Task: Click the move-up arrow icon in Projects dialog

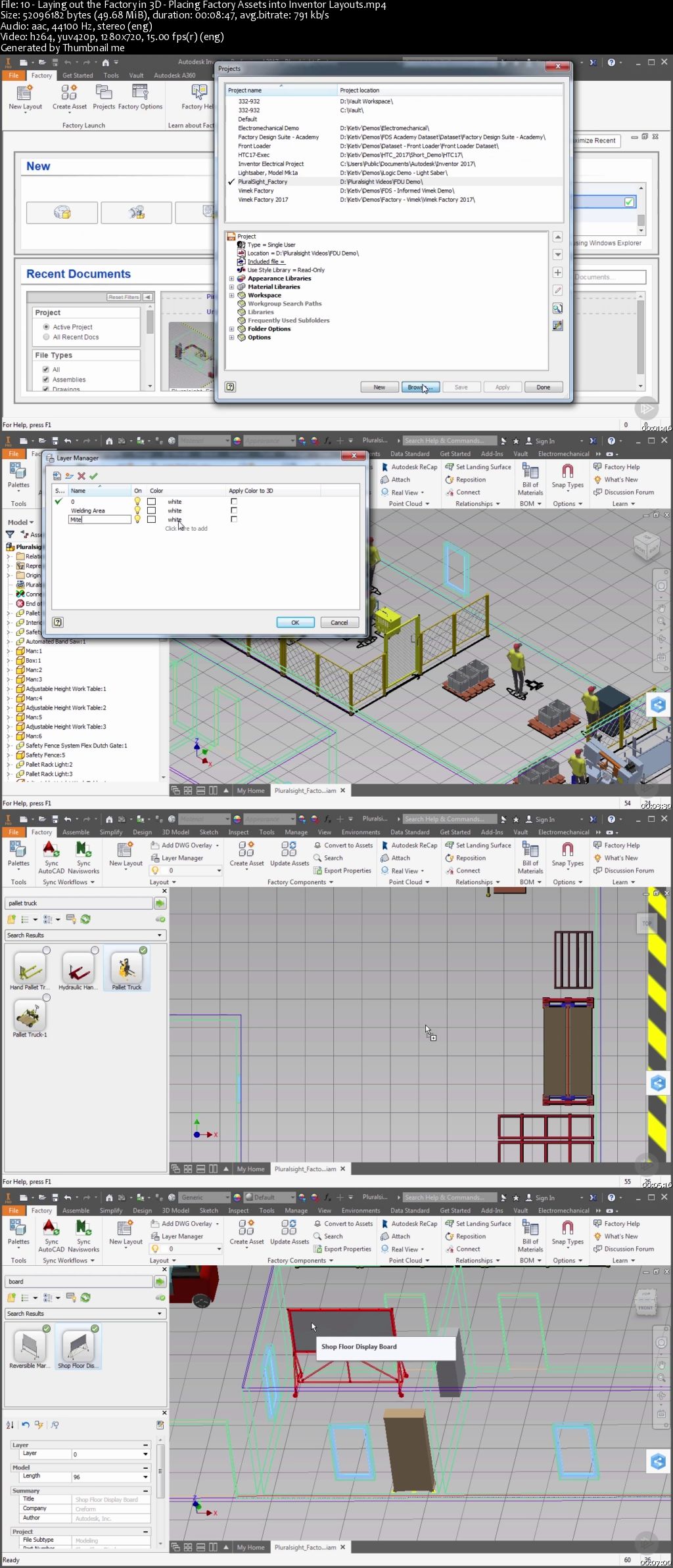Action: click(x=557, y=237)
